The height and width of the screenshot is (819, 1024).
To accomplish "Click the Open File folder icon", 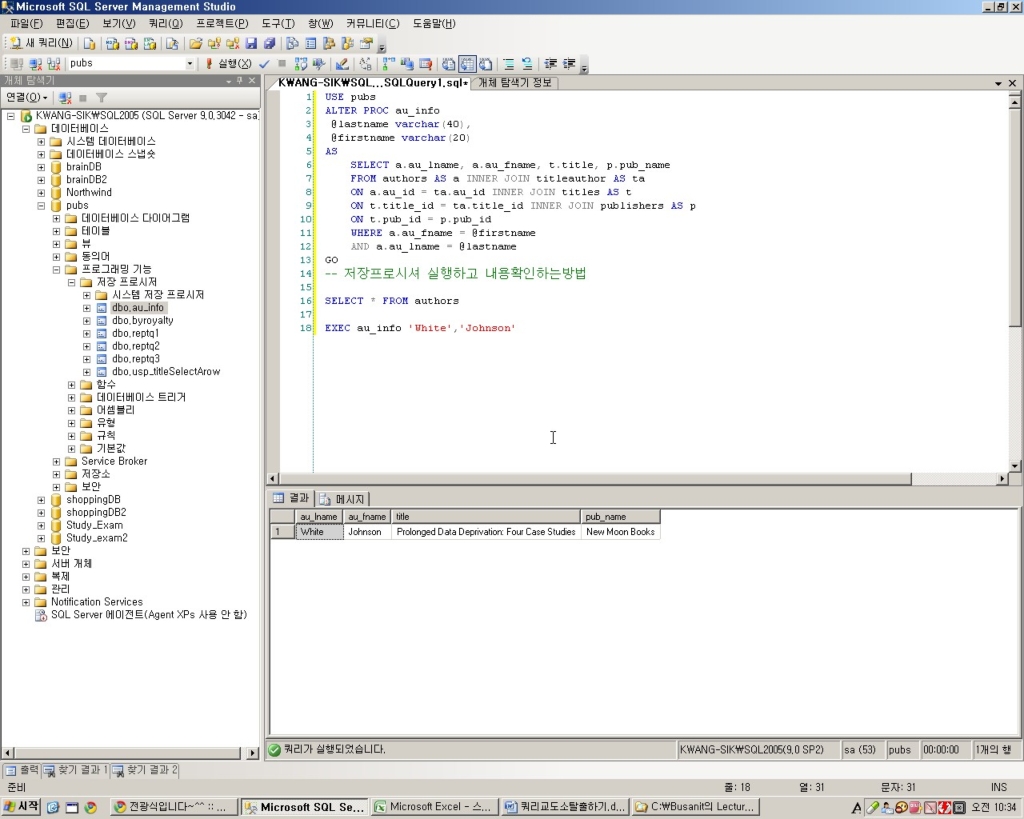I will [x=195, y=44].
